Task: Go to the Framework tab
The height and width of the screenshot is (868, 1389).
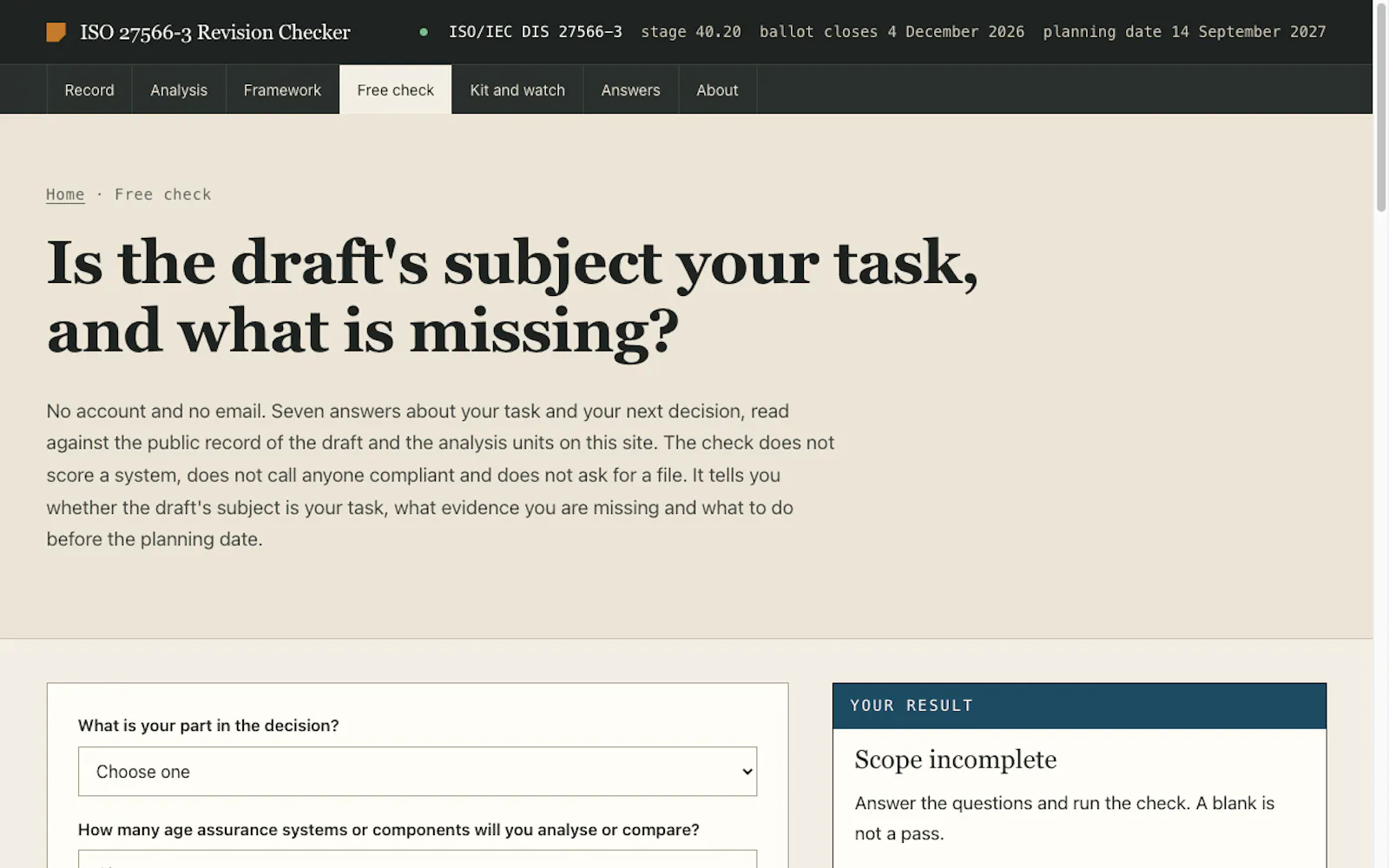Action: 282,89
